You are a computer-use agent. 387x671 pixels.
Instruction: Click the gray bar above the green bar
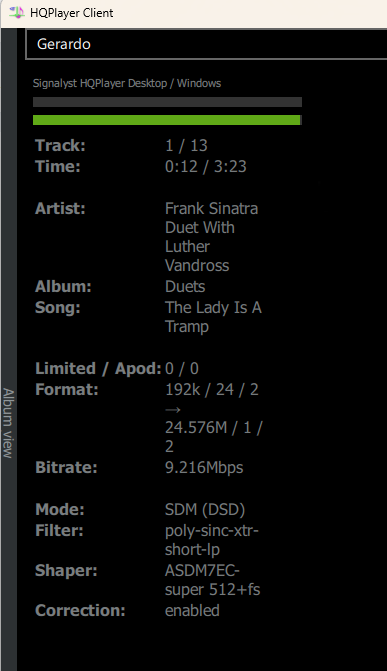(167, 102)
